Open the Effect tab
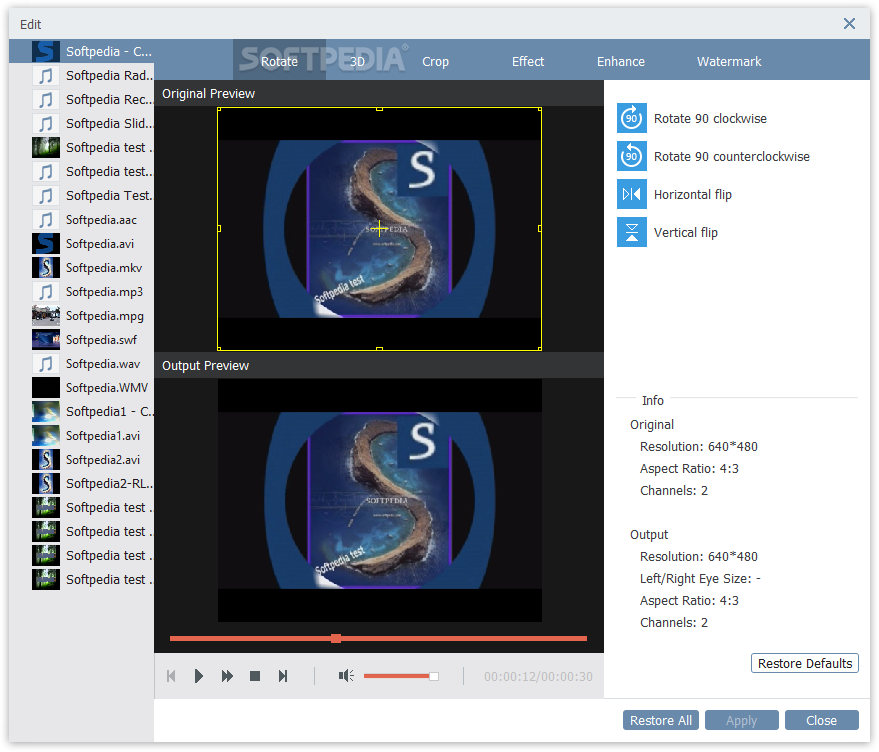This screenshot has width=879, height=752. (x=528, y=62)
